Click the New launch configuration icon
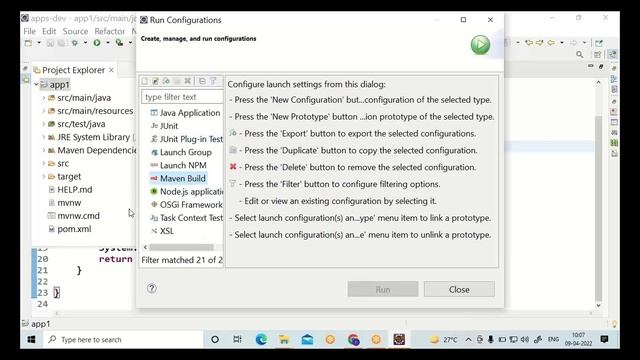The width and height of the screenshot is (640, 360). pos(145,81)
